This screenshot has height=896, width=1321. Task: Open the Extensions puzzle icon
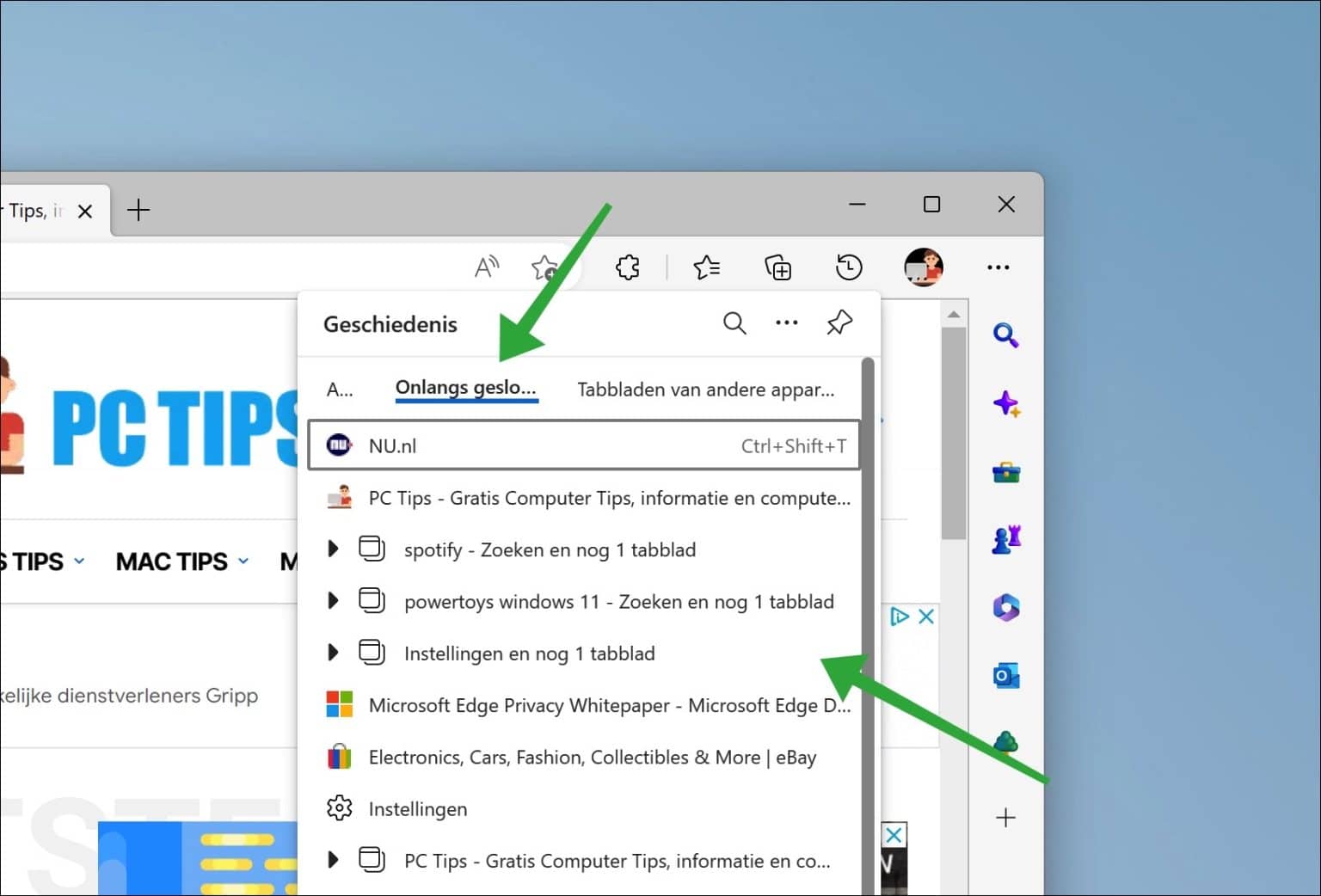[627, 267]
